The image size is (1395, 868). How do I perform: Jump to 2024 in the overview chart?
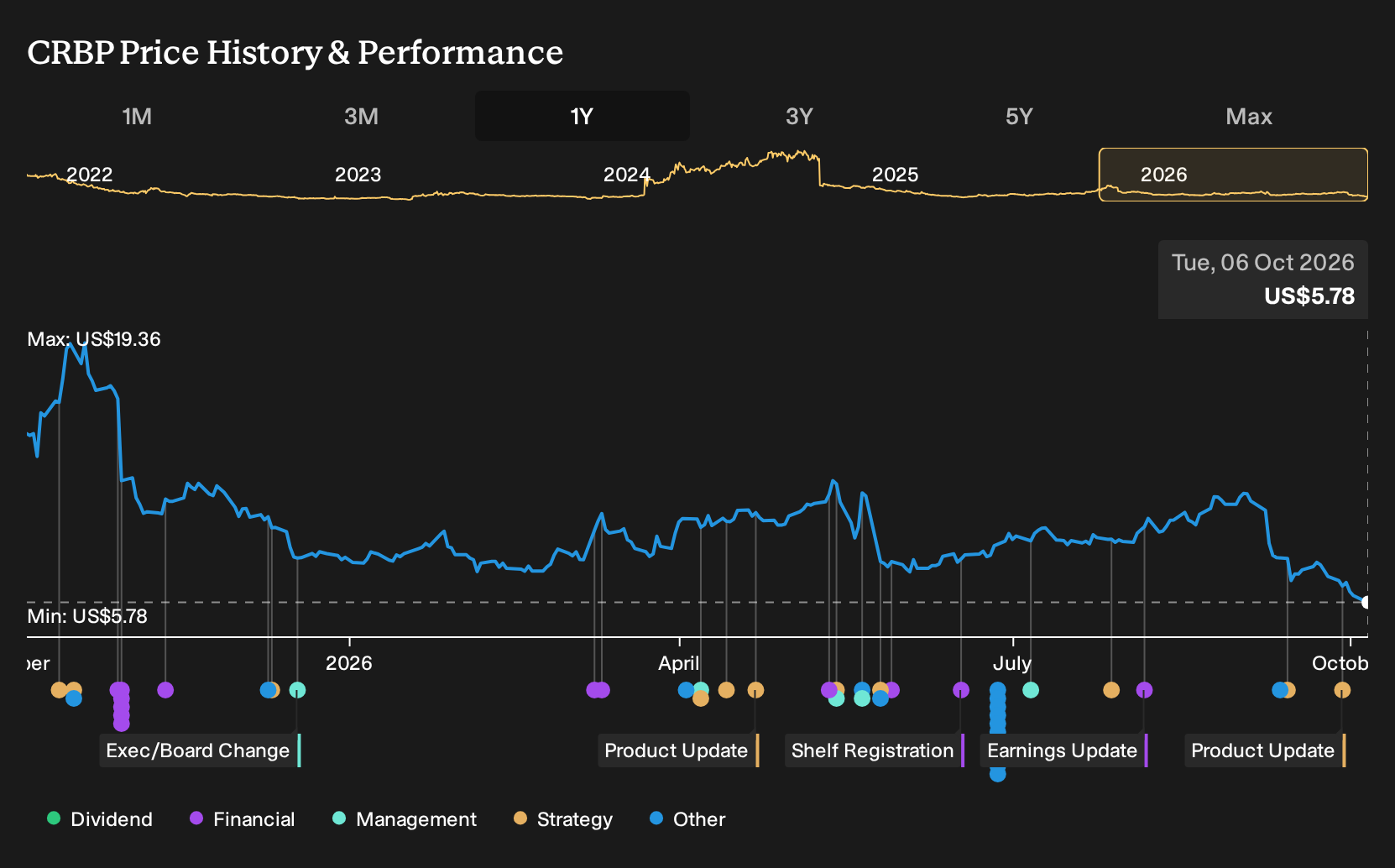point(626,175)
